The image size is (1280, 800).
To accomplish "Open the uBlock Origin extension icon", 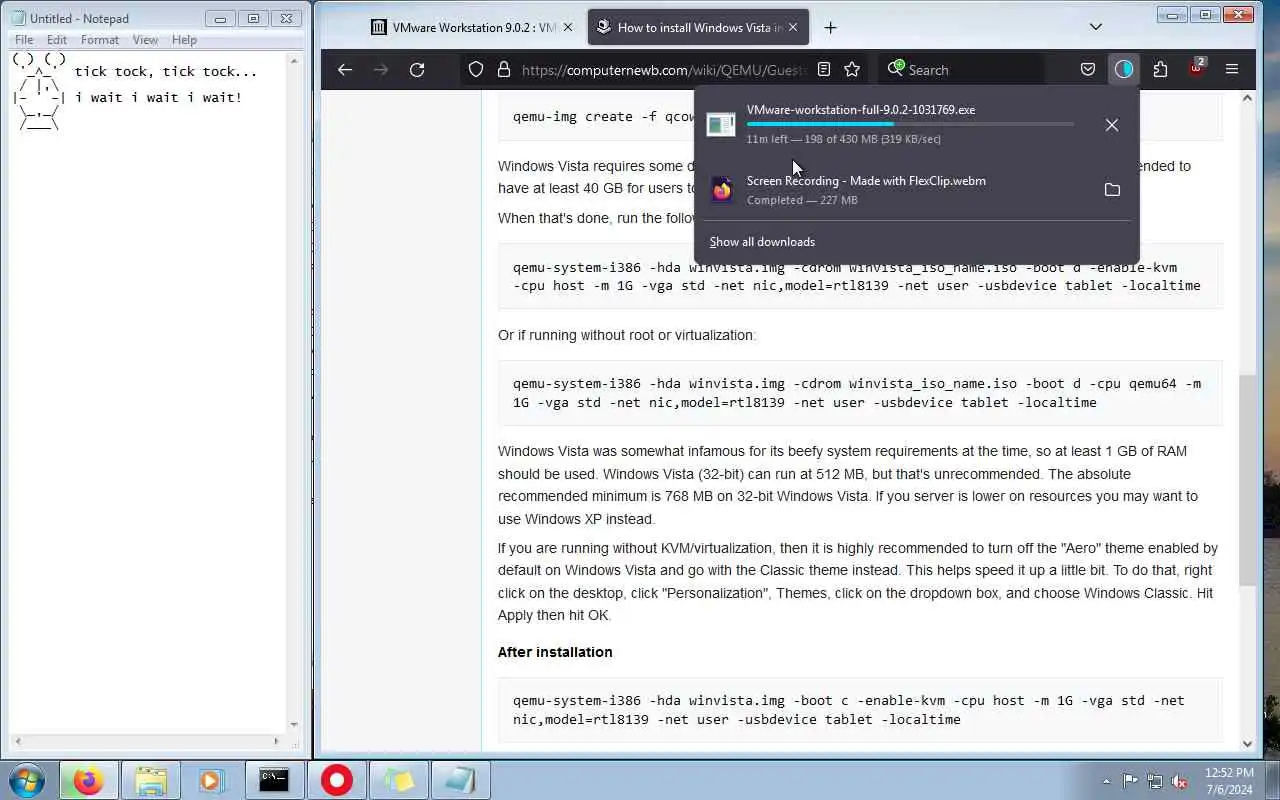I will point(1196,68).
